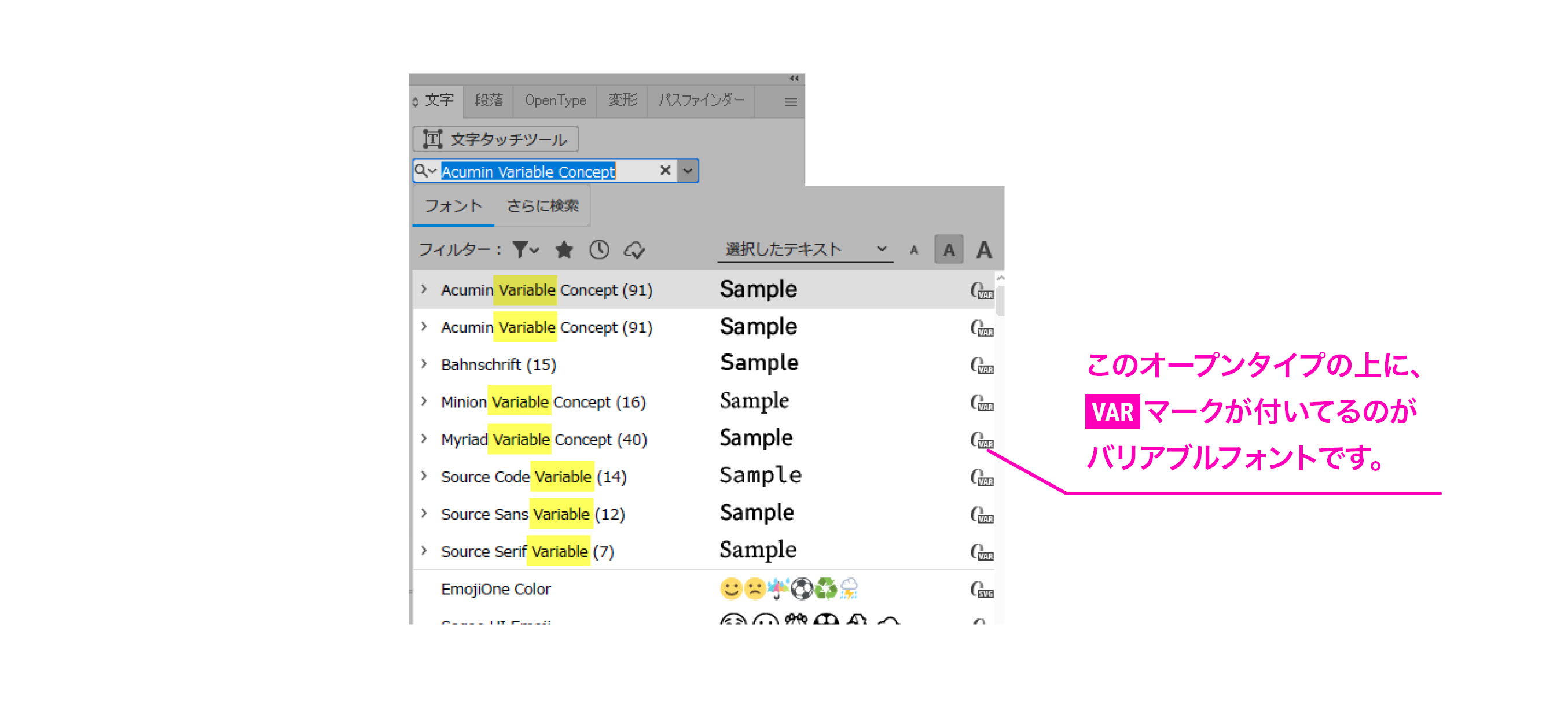The image size is (1568, 722).
Task: Toggle the activated Adobe Fonts cloud filter
Action: tap(634, 250)
